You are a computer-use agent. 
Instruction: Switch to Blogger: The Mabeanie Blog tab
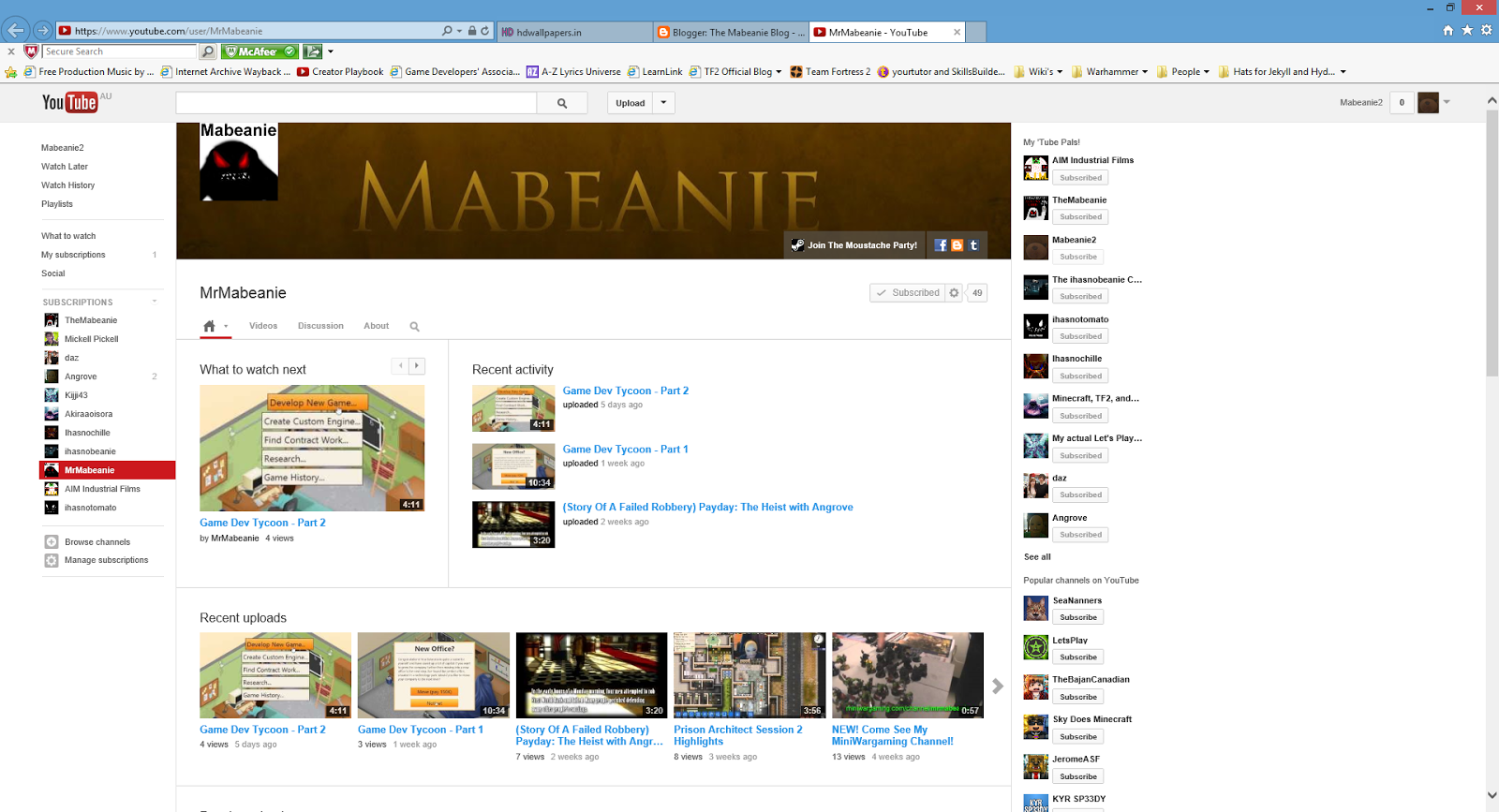pos(731,32)
